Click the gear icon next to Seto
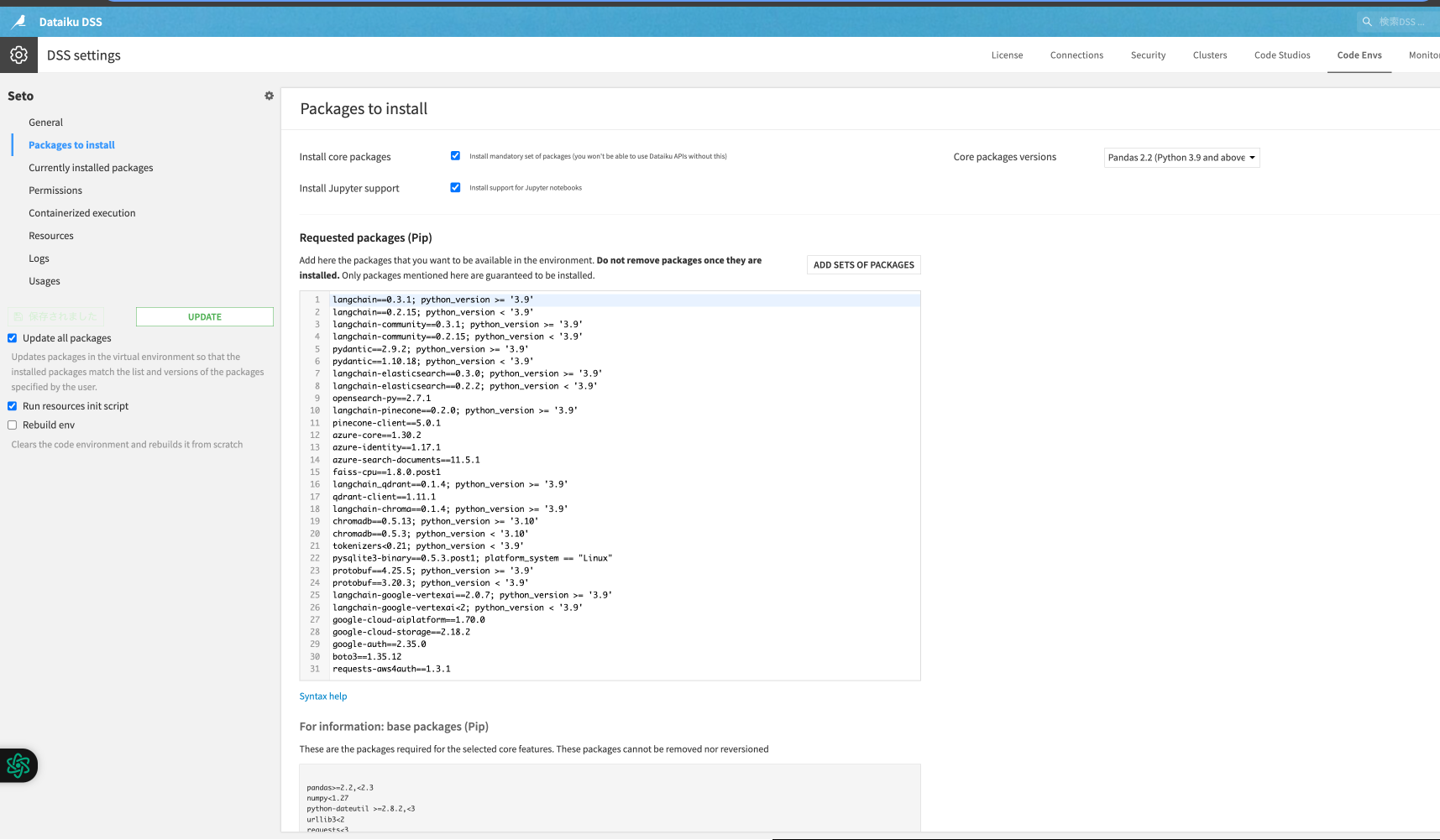Image resolution: width=1440 pixels, height=840 pixels. point(269,96)
